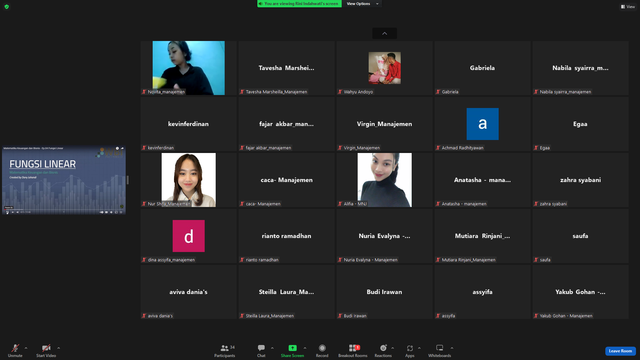Screen dimensions: 640x360
Task: Expand chat options arrow
Action: 272,348
